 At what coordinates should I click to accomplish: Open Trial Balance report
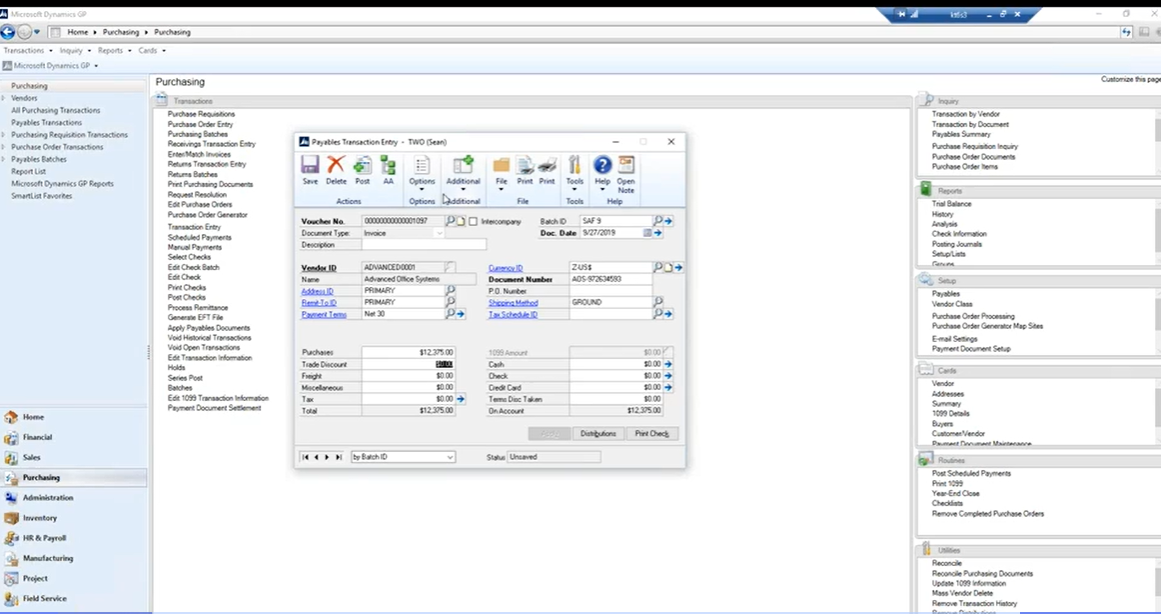click(x=951, y=204)
